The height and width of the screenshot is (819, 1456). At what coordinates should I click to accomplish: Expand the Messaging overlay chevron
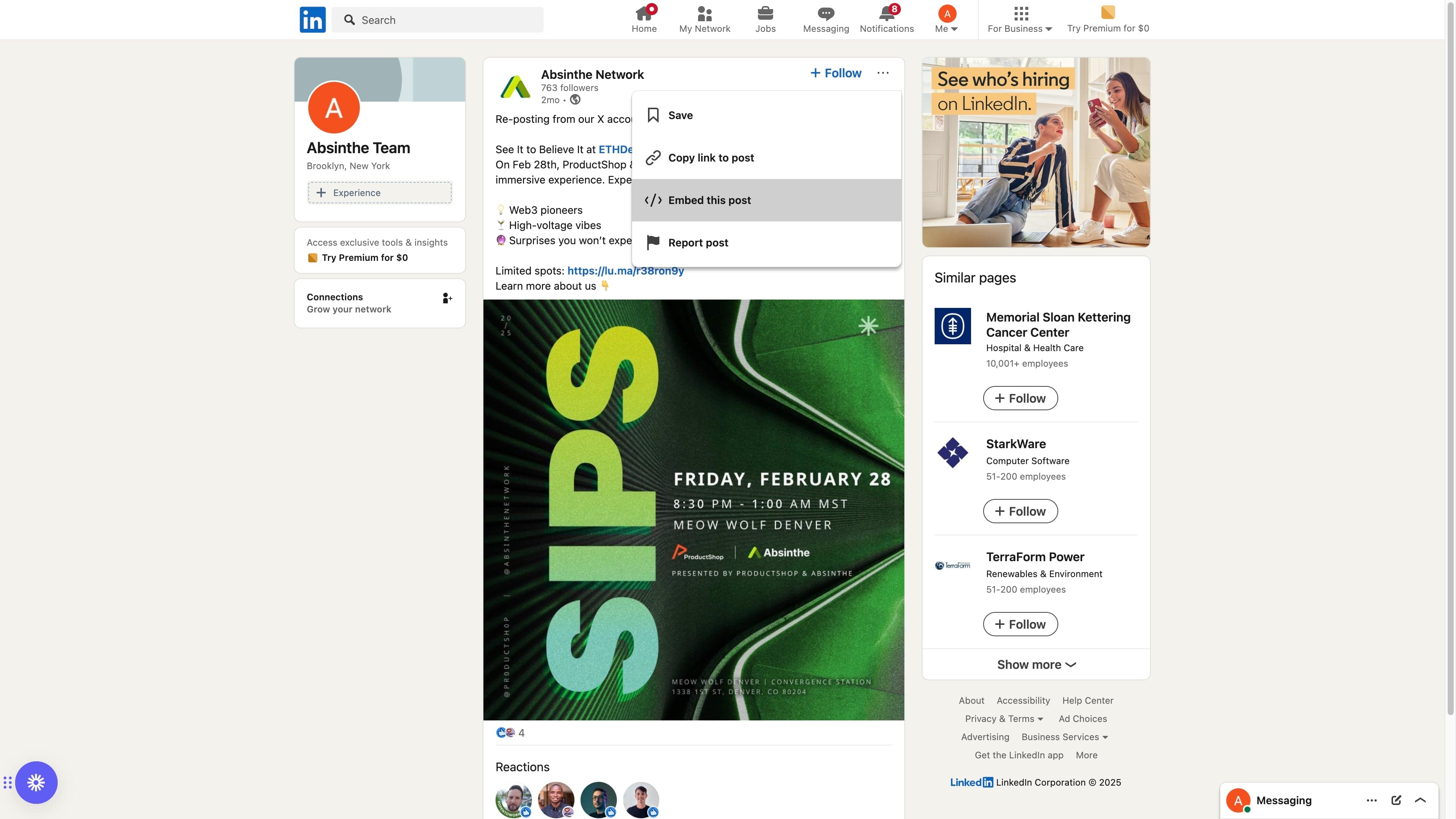pos(1420,800)
